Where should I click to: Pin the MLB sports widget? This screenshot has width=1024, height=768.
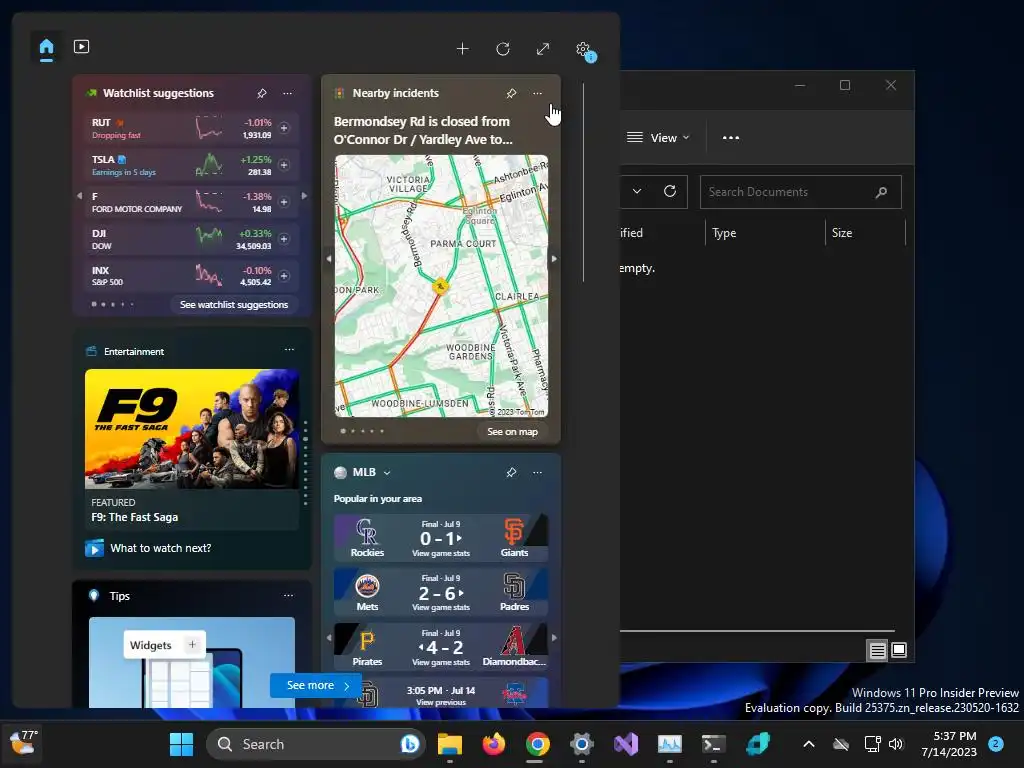point(511,472)
